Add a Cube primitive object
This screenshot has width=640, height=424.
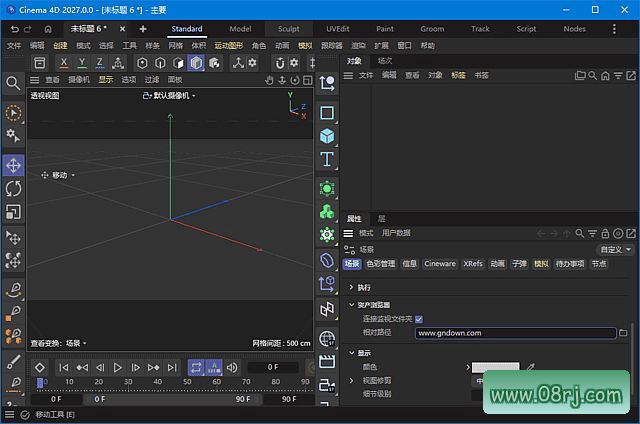(327, 136)
